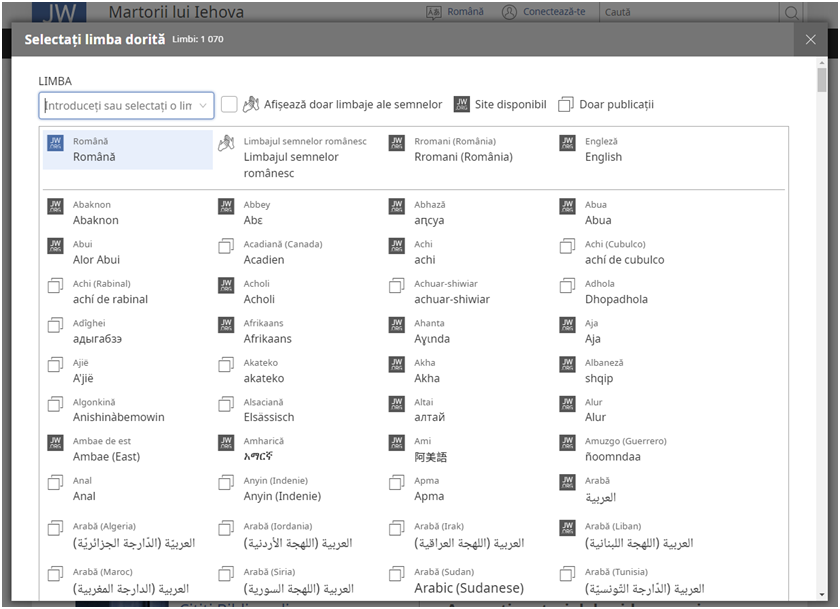
Task: Click the sign language hands icon beside checkbox
Action: point(251,104)
